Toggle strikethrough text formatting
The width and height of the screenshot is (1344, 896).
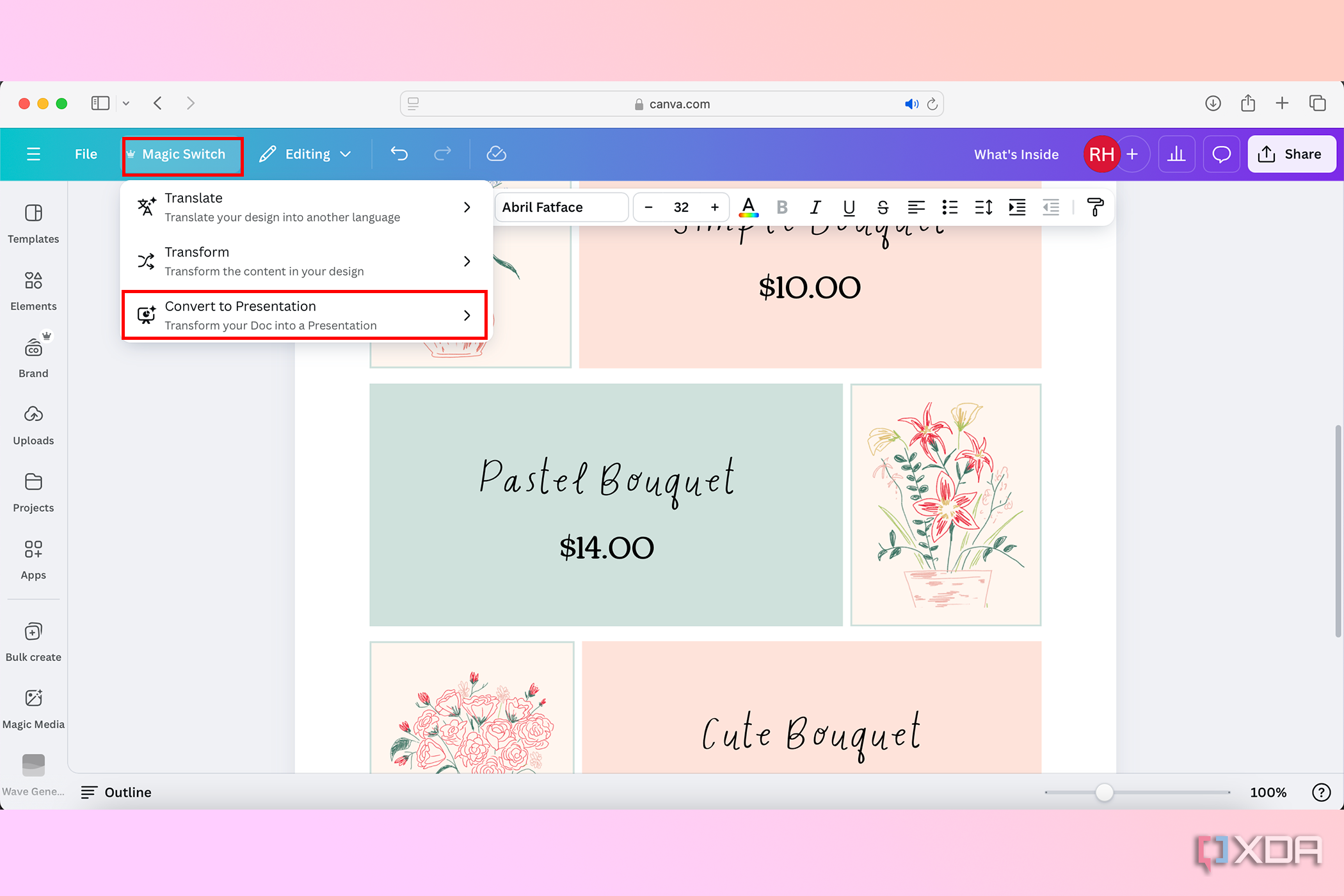(x=883, y=207)
